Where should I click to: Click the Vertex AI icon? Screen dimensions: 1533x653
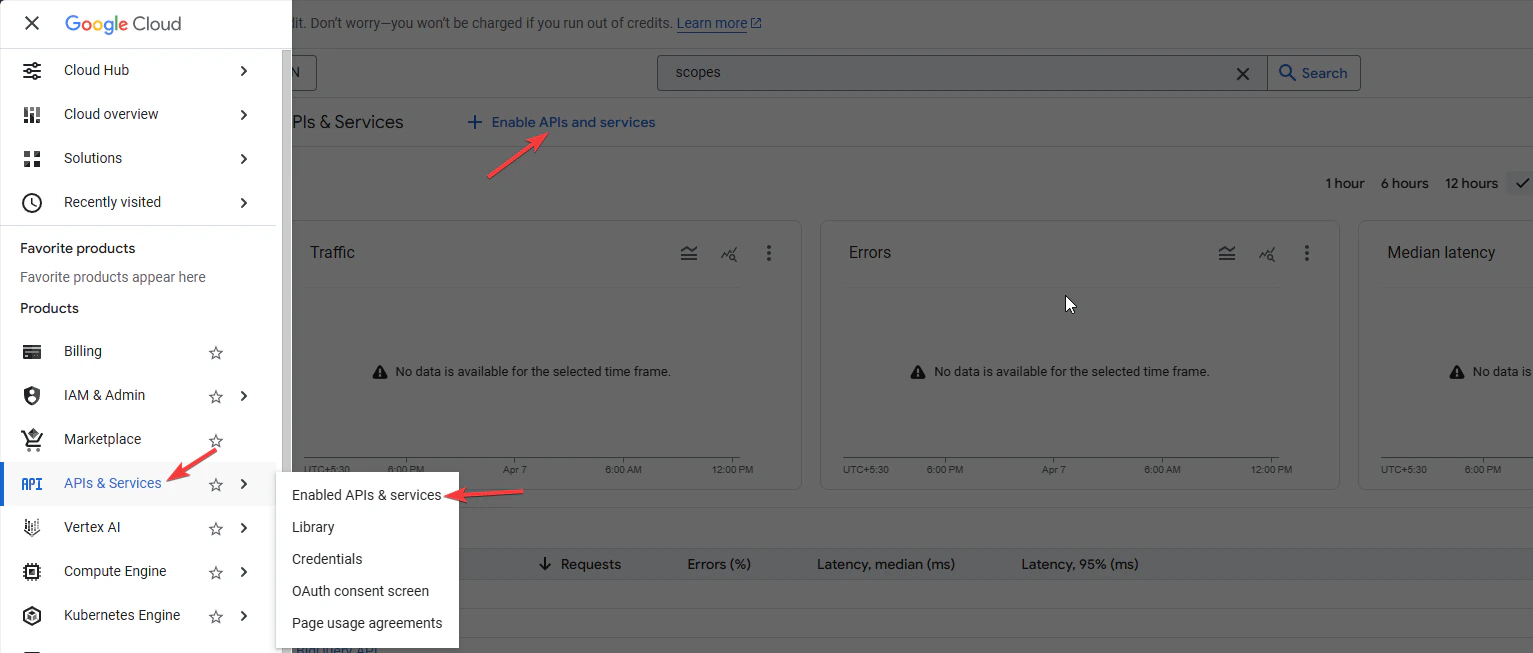click(32, 528)
